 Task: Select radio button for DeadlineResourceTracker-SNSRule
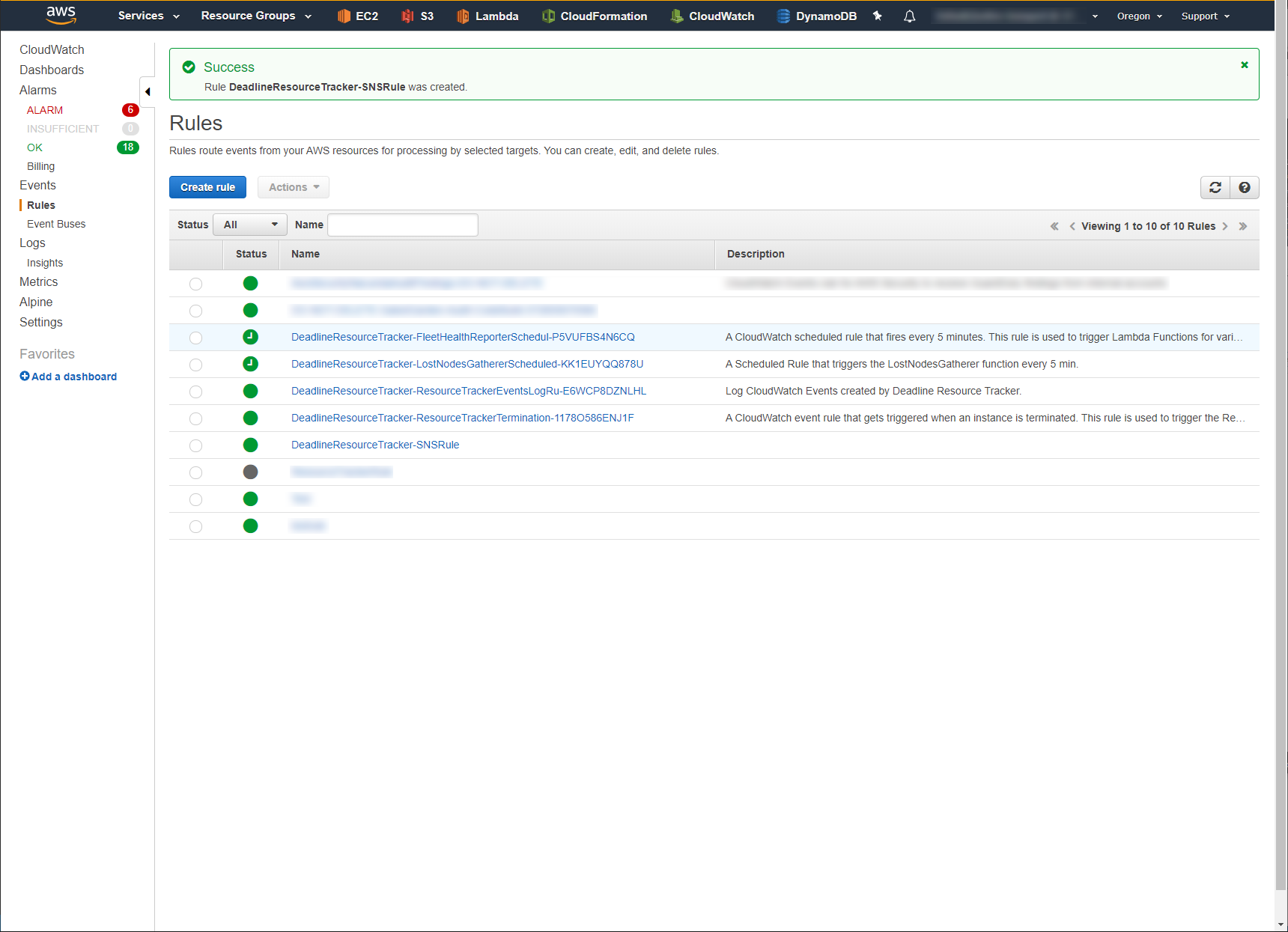point(195,445)
